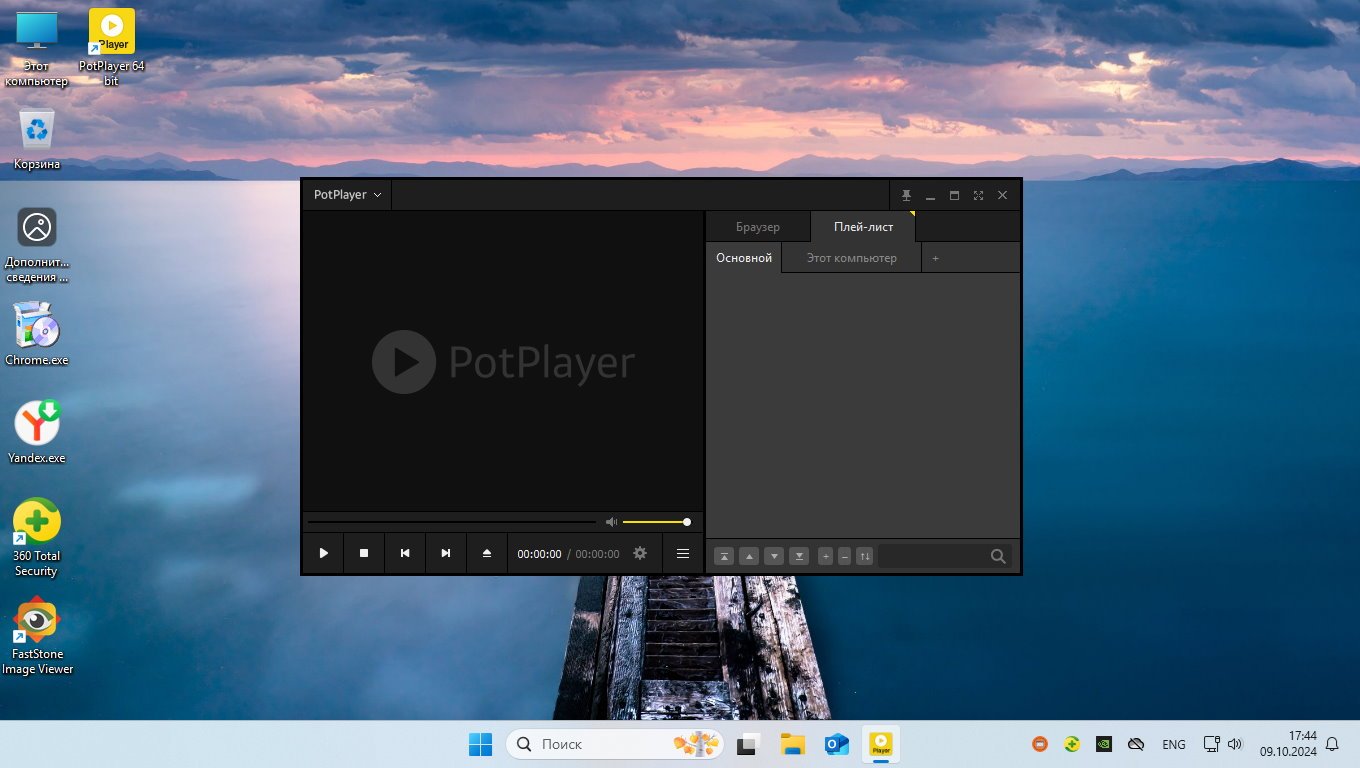This screenshot has height=768, width=1360.
Task: Move playlist item to the top
Action: [723, 556]
